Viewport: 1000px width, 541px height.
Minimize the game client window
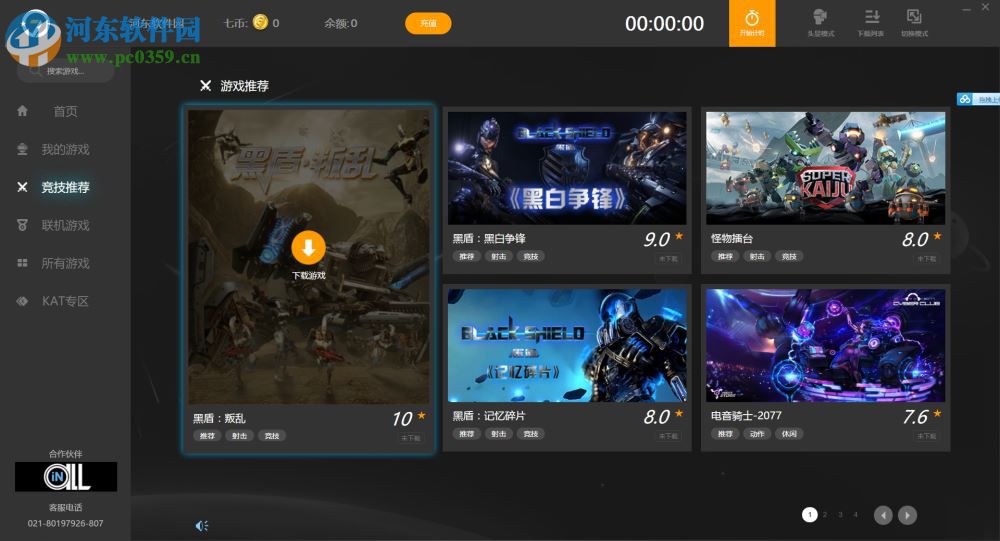tap(967, 8)
